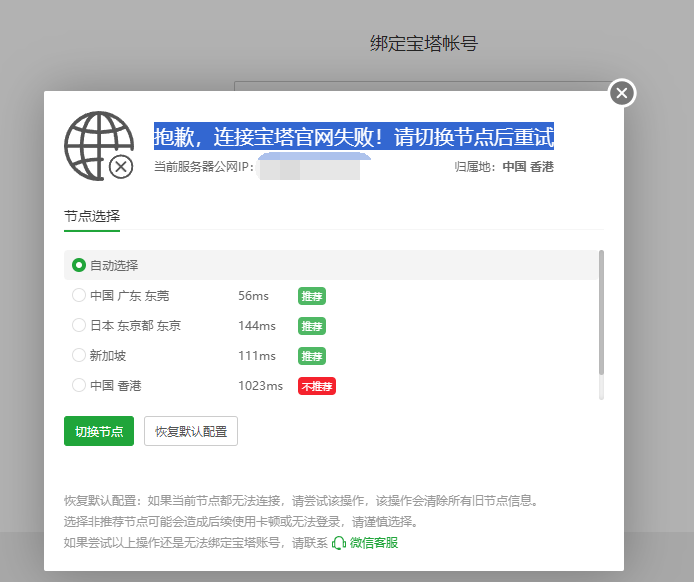The height and width of the screenshot is (582, 694).
Task: Close the node selection dialog
Action: [x=622, y=93]
